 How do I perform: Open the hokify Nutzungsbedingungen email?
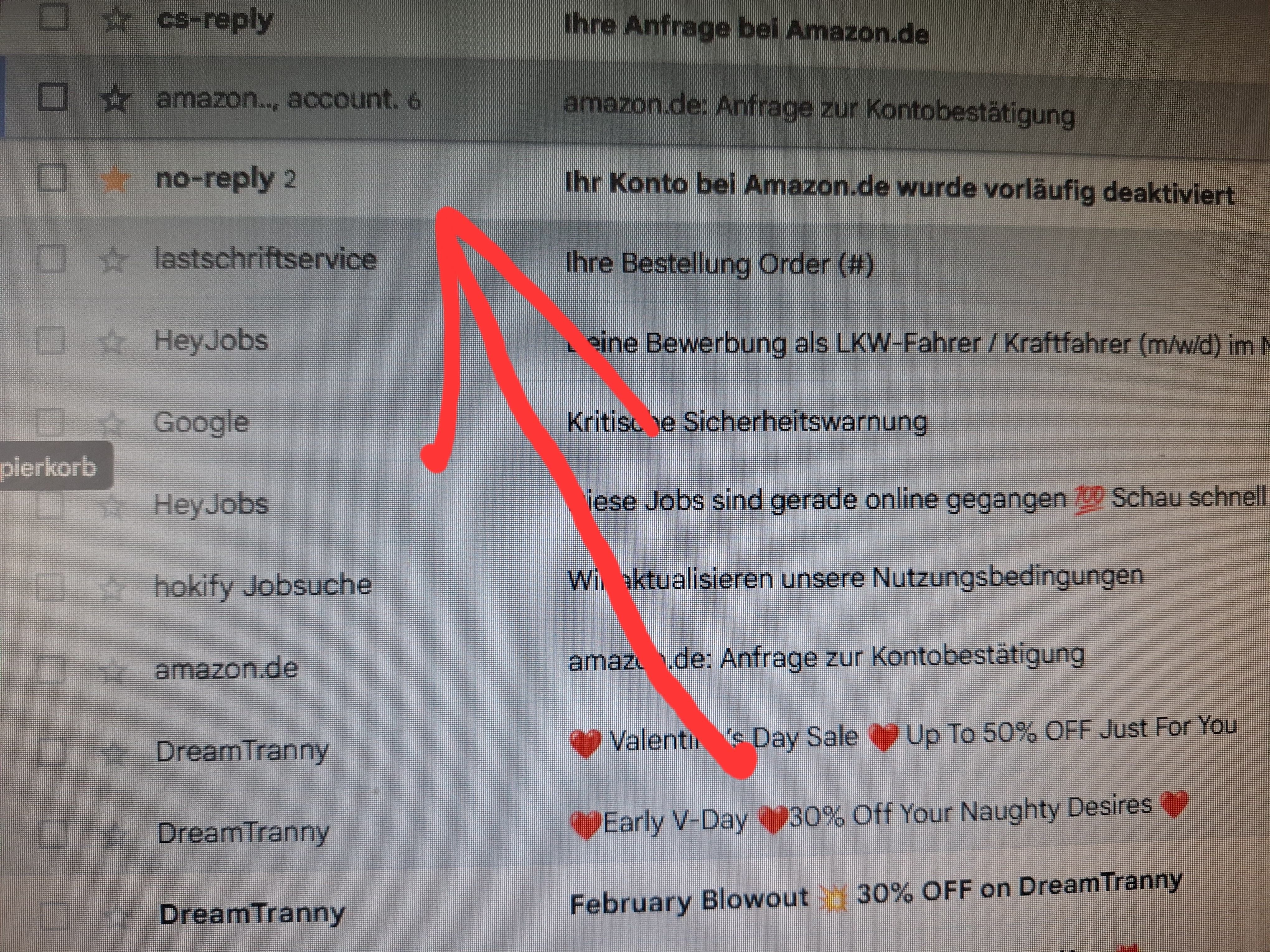tap(855, 578)
